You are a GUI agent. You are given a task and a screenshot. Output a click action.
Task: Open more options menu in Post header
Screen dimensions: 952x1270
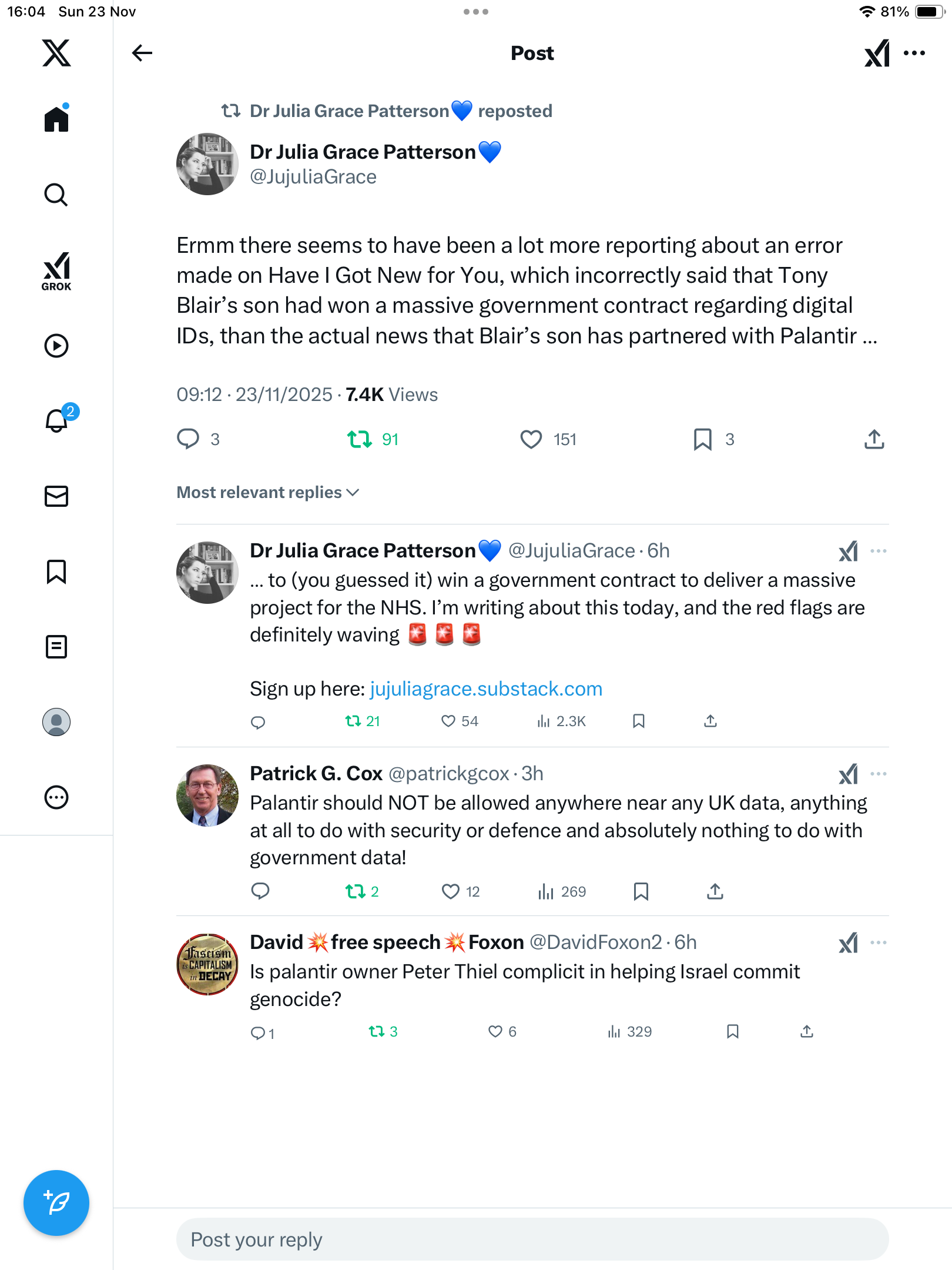[914, 54]
